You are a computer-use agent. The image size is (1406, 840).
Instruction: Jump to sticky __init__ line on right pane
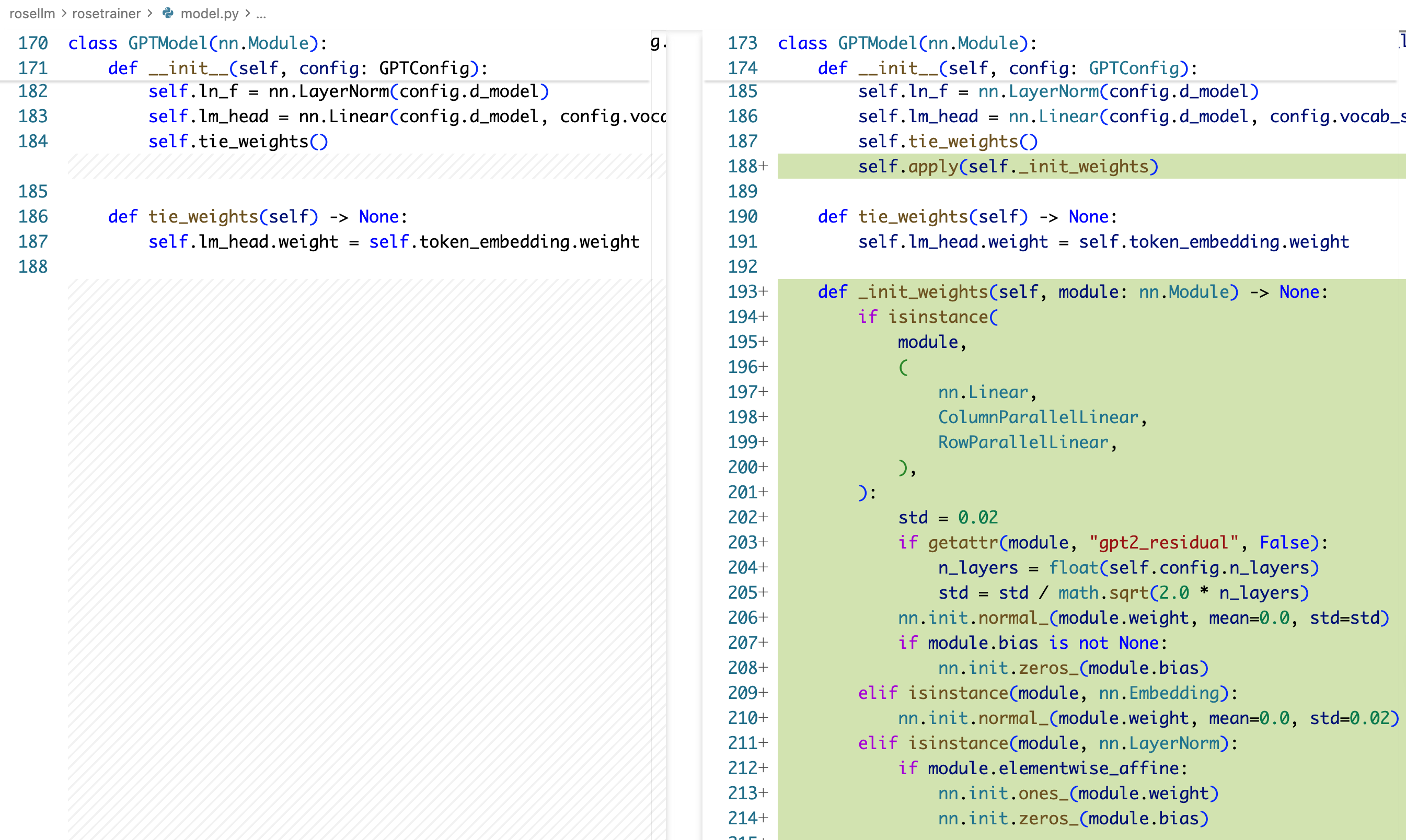(x=1007, y=68)
